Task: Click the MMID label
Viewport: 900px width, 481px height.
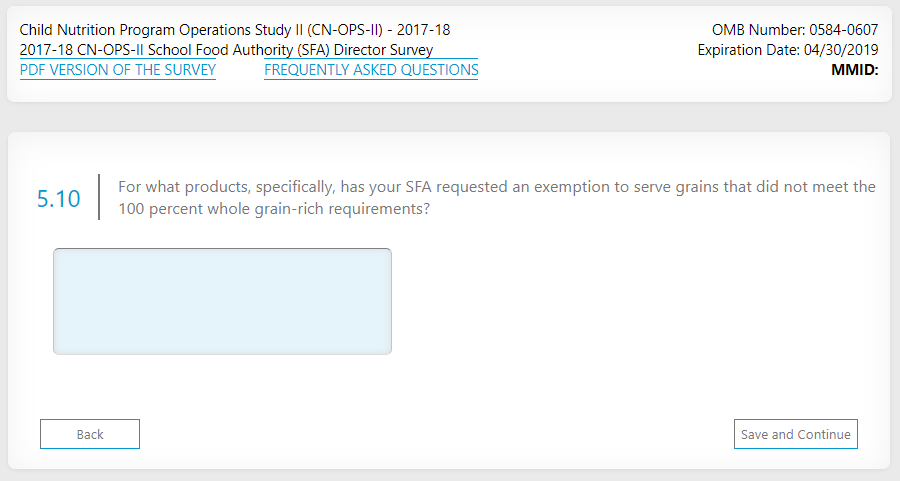Action: pos(854,70)
